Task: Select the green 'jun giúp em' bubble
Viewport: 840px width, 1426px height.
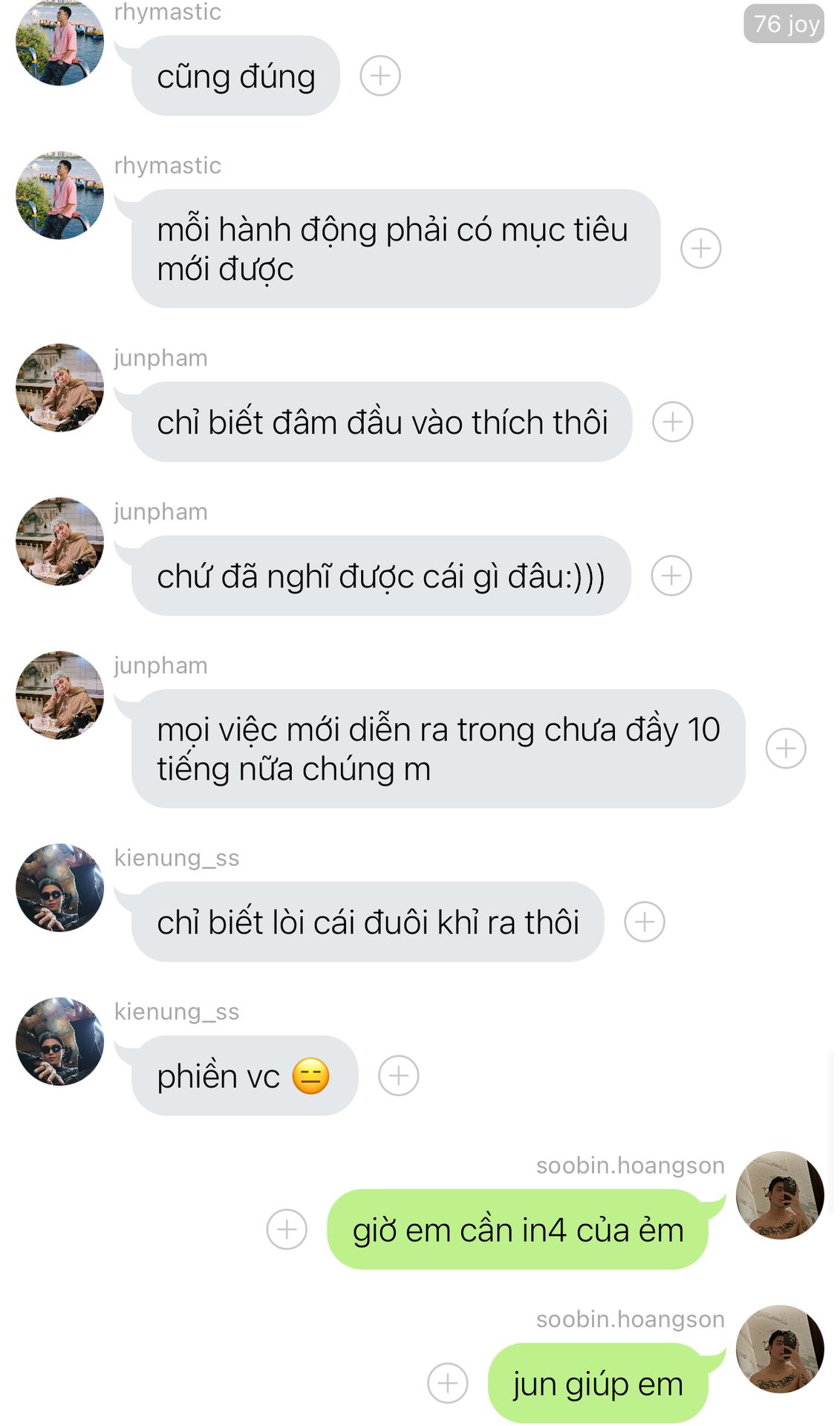Action: 599,1383
